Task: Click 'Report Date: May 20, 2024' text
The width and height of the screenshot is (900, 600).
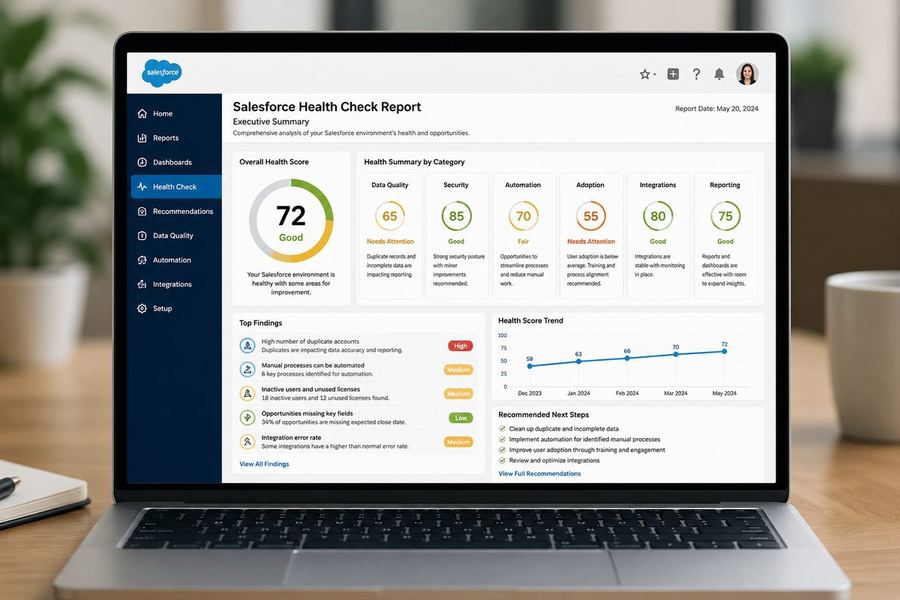Action: pos(716,109)
